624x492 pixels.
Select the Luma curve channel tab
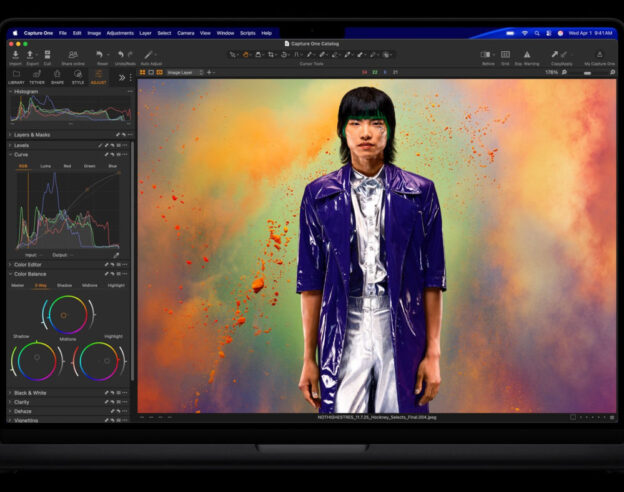[45, 166]
